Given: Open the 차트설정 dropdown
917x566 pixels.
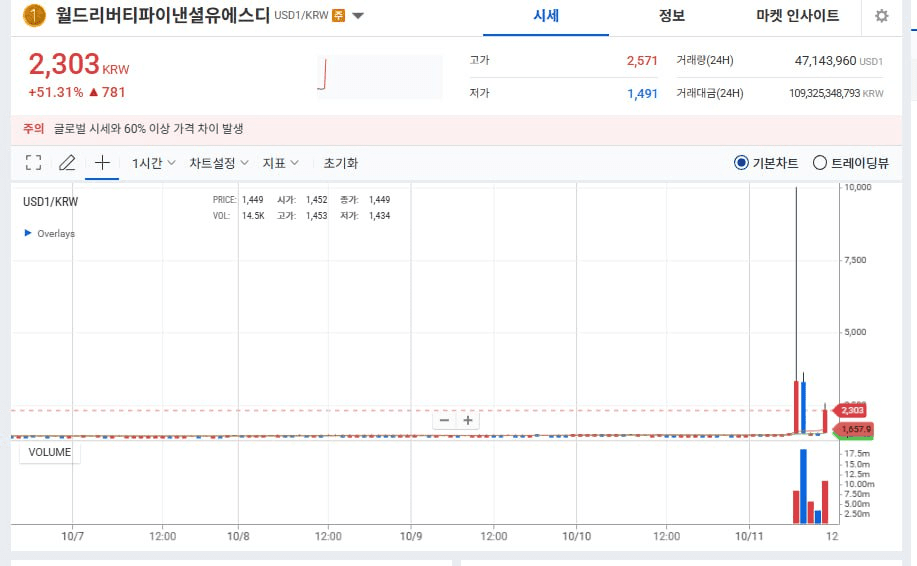Looking at the screenshot, I should pyautogui.click(x=218, y=163).
